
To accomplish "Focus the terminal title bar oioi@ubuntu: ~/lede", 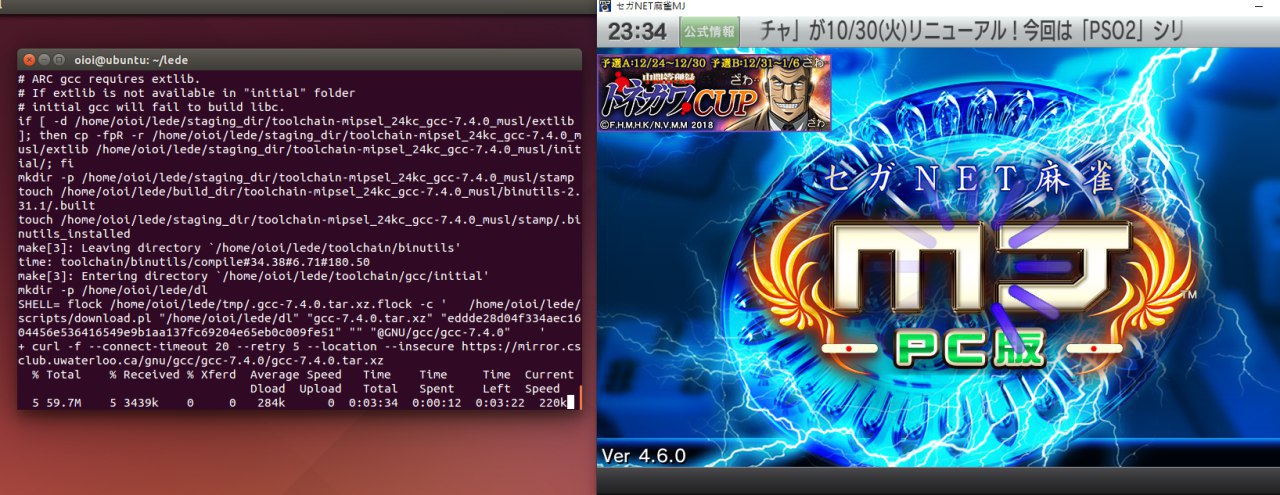I will point(300,60).
